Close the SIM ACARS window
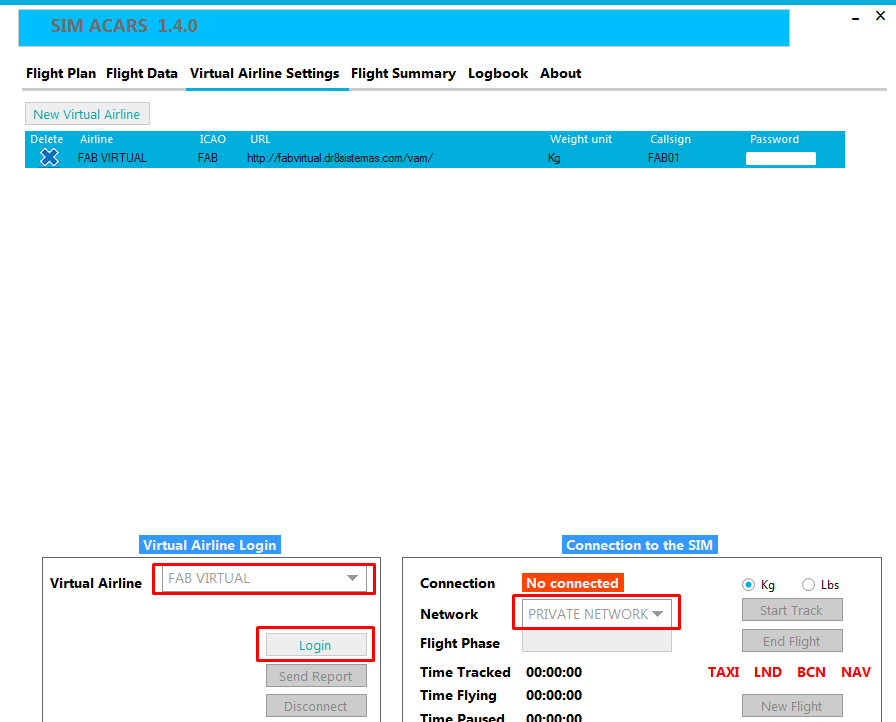 [880, 16]
